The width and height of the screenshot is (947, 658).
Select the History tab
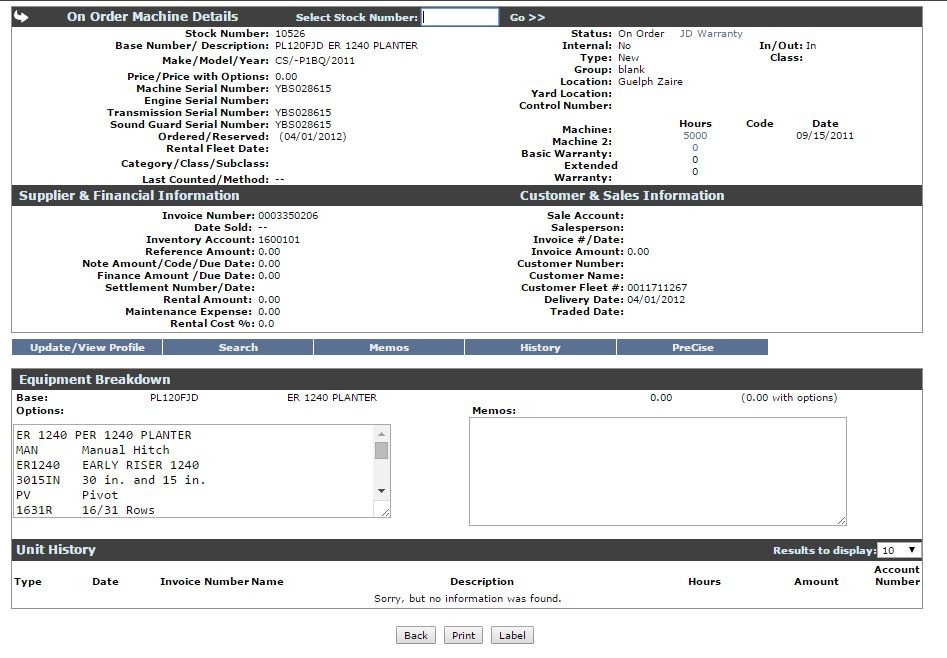point(540,348)
